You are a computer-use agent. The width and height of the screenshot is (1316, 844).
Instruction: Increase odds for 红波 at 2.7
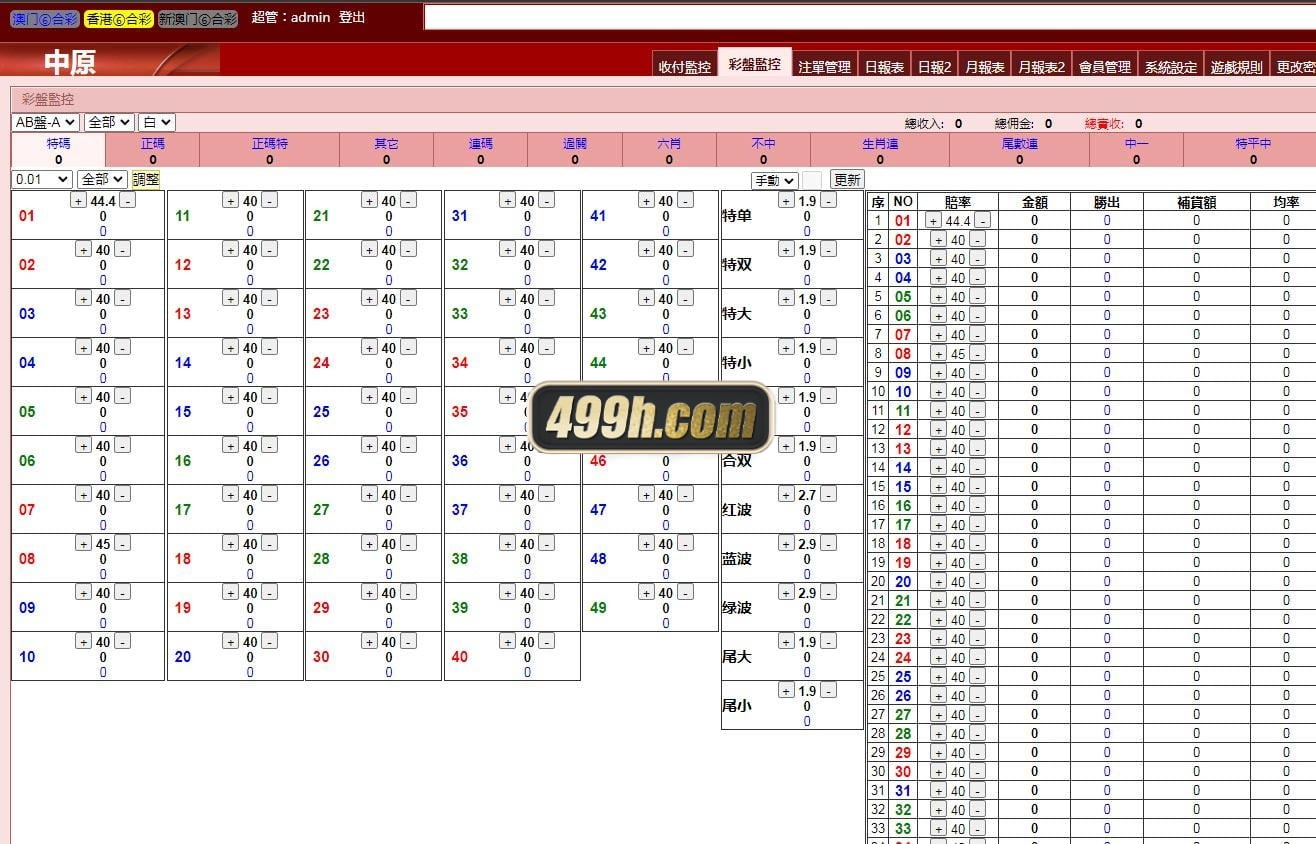coord(787,495)
